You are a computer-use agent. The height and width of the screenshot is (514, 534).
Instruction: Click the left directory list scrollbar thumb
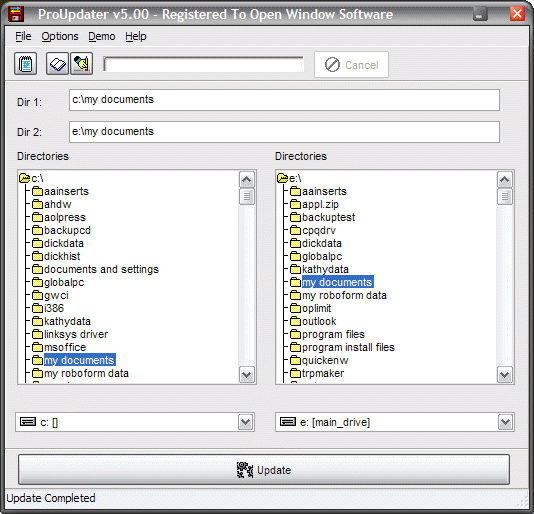pyautogui.click(x=247, y=196)
